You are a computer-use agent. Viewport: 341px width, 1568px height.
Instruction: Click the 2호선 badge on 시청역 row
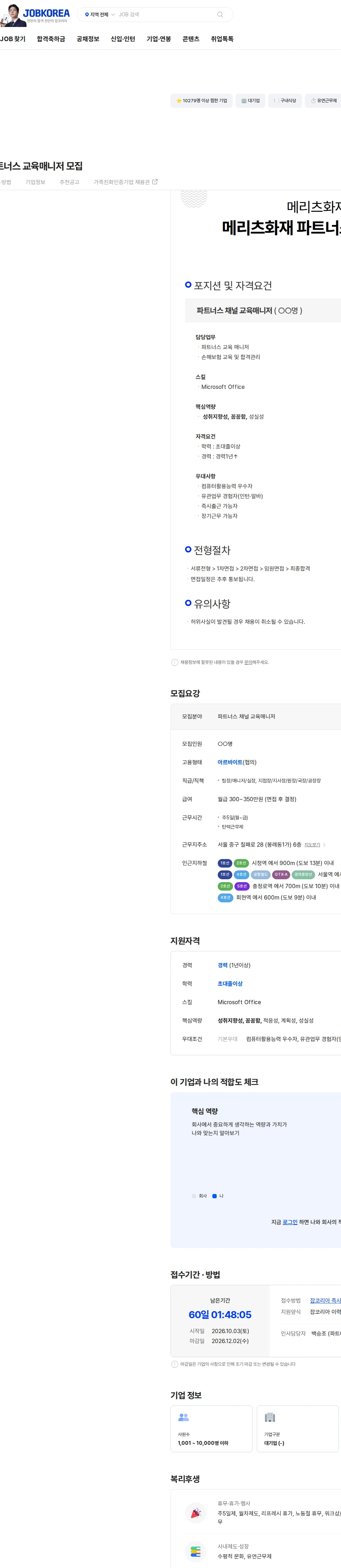(241, 863)
